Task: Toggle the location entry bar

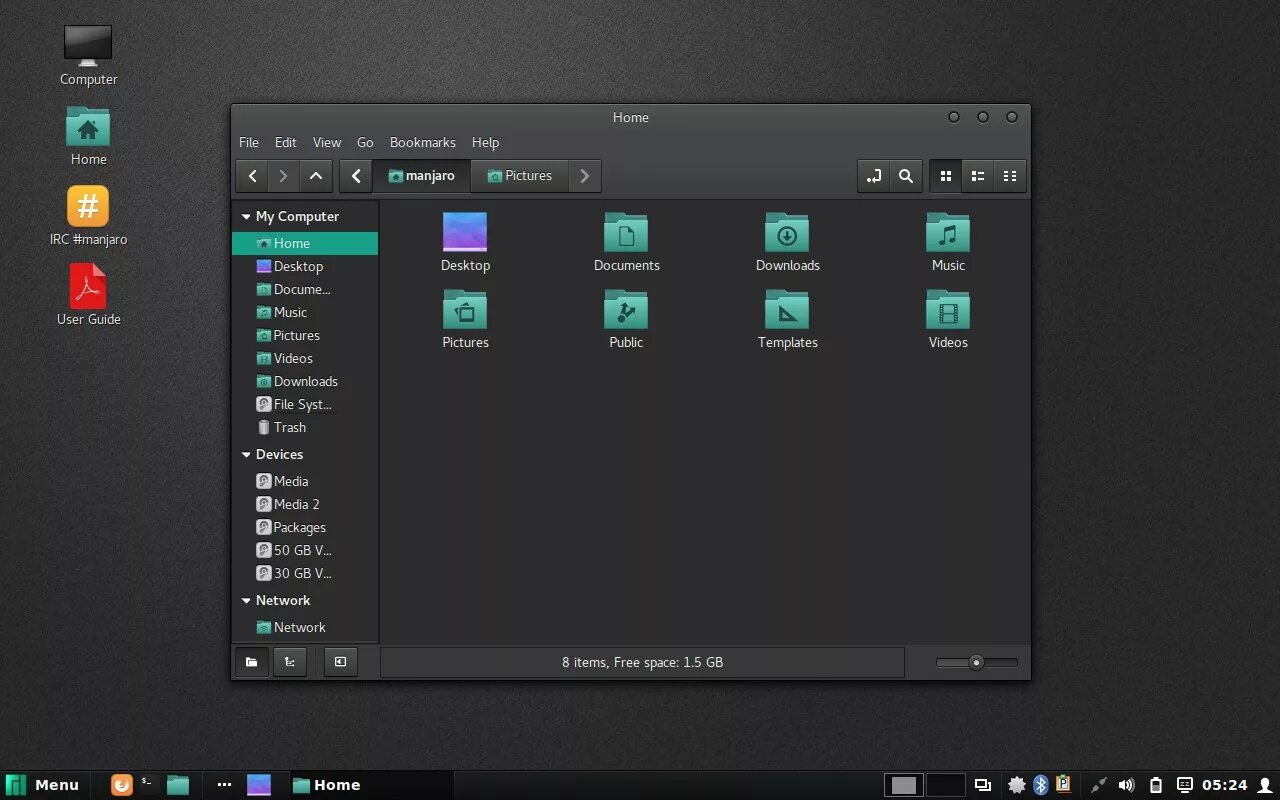Action: 874,175
